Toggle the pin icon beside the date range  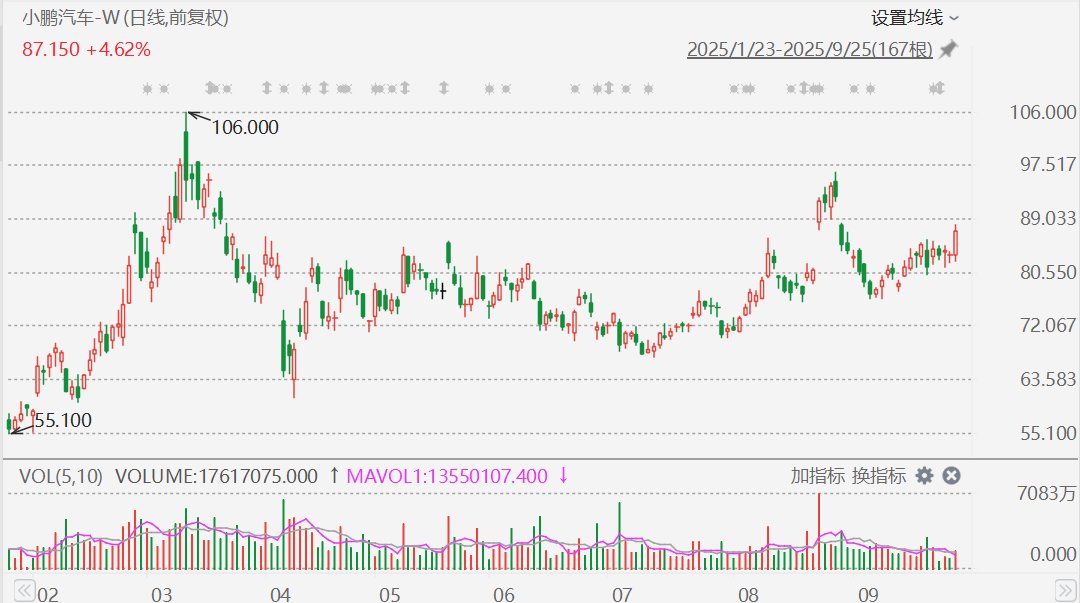(948, 49)
